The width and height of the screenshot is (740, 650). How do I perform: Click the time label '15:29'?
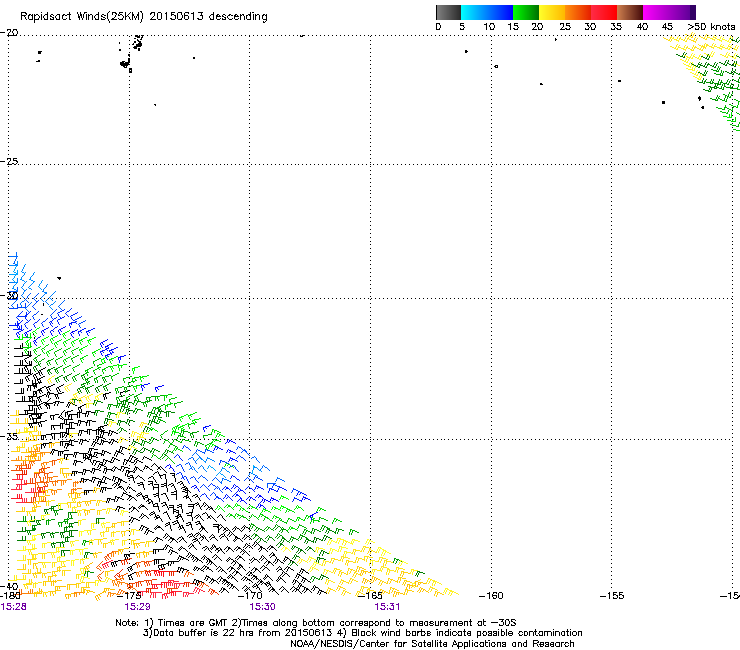click(137, 607)
